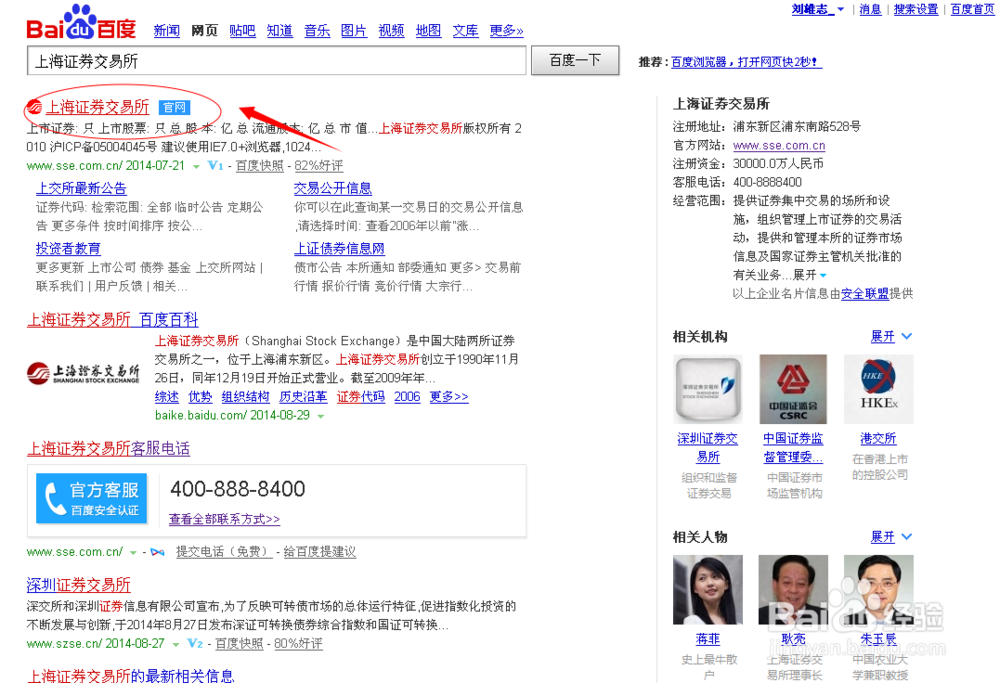The image size is (1000, 683).
Task: Select the 网页 tab
Action: click(204, 31)
